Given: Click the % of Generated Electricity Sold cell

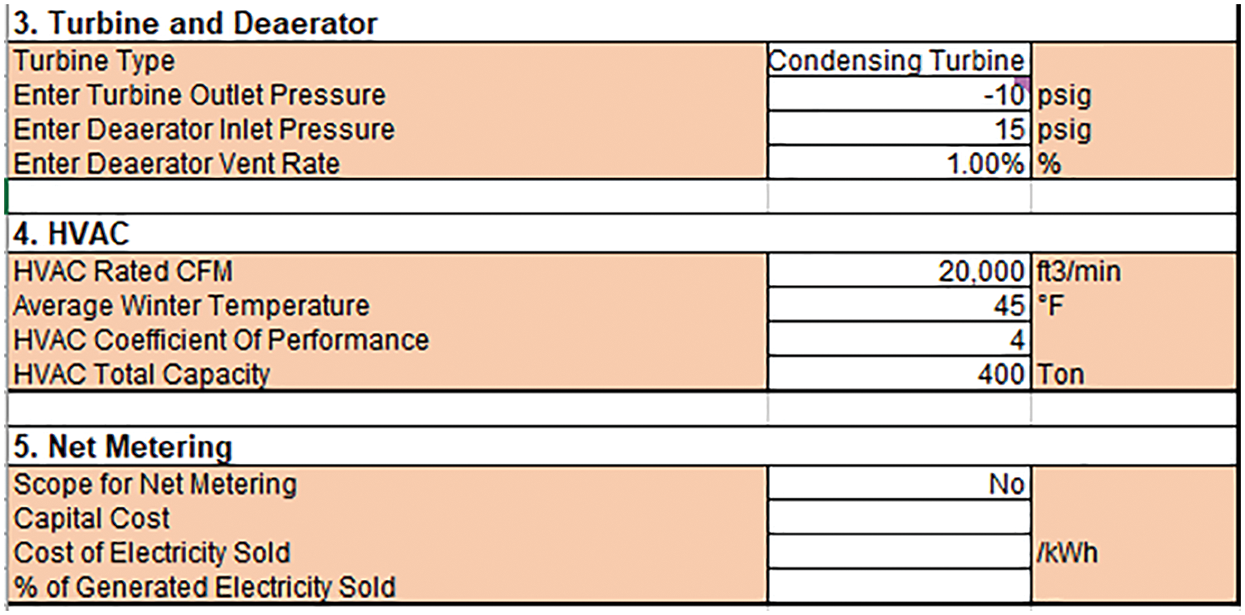Looking at the screenshot, I should (898, 586).
